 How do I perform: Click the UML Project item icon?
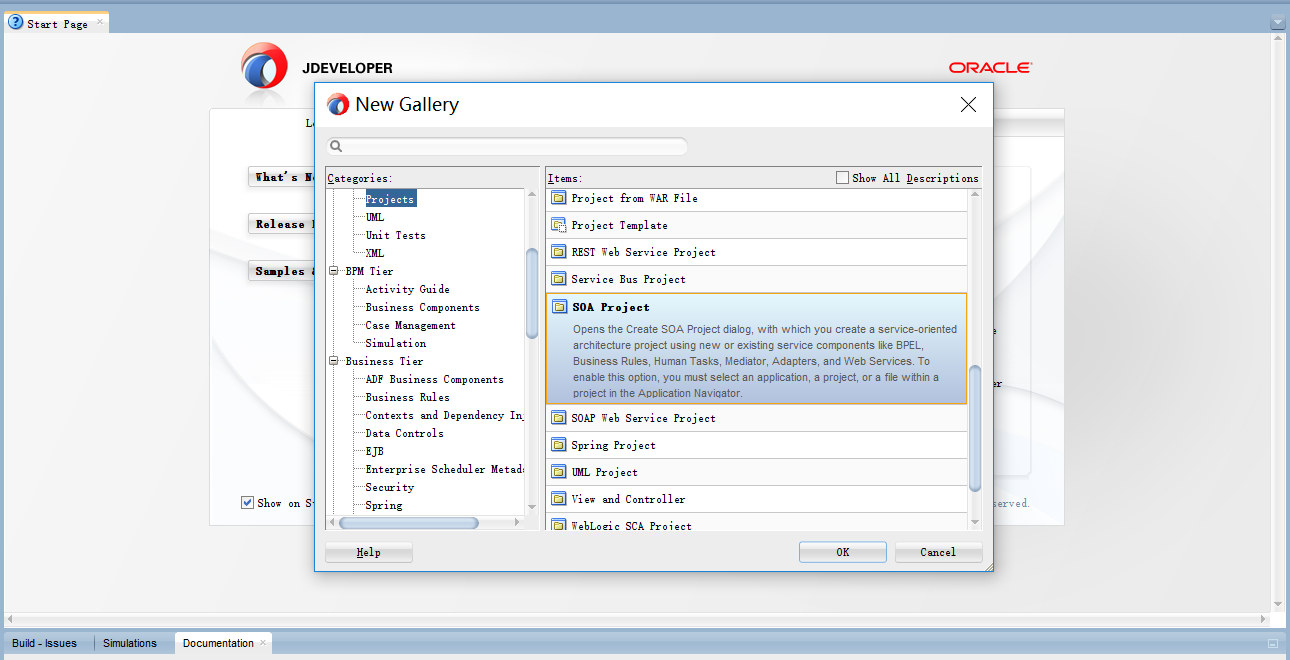coord(558,471)
